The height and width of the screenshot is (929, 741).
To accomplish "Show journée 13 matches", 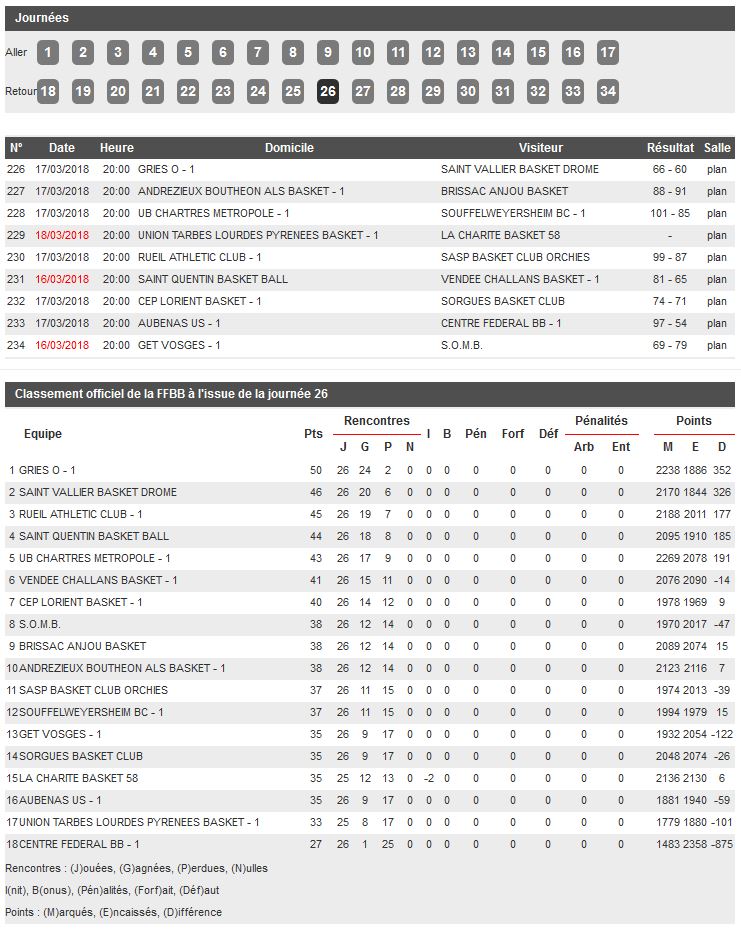I will tap(468, 53).
